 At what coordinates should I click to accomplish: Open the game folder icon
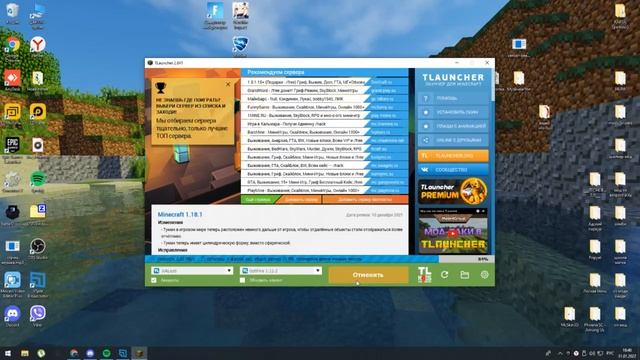[464, 275]
